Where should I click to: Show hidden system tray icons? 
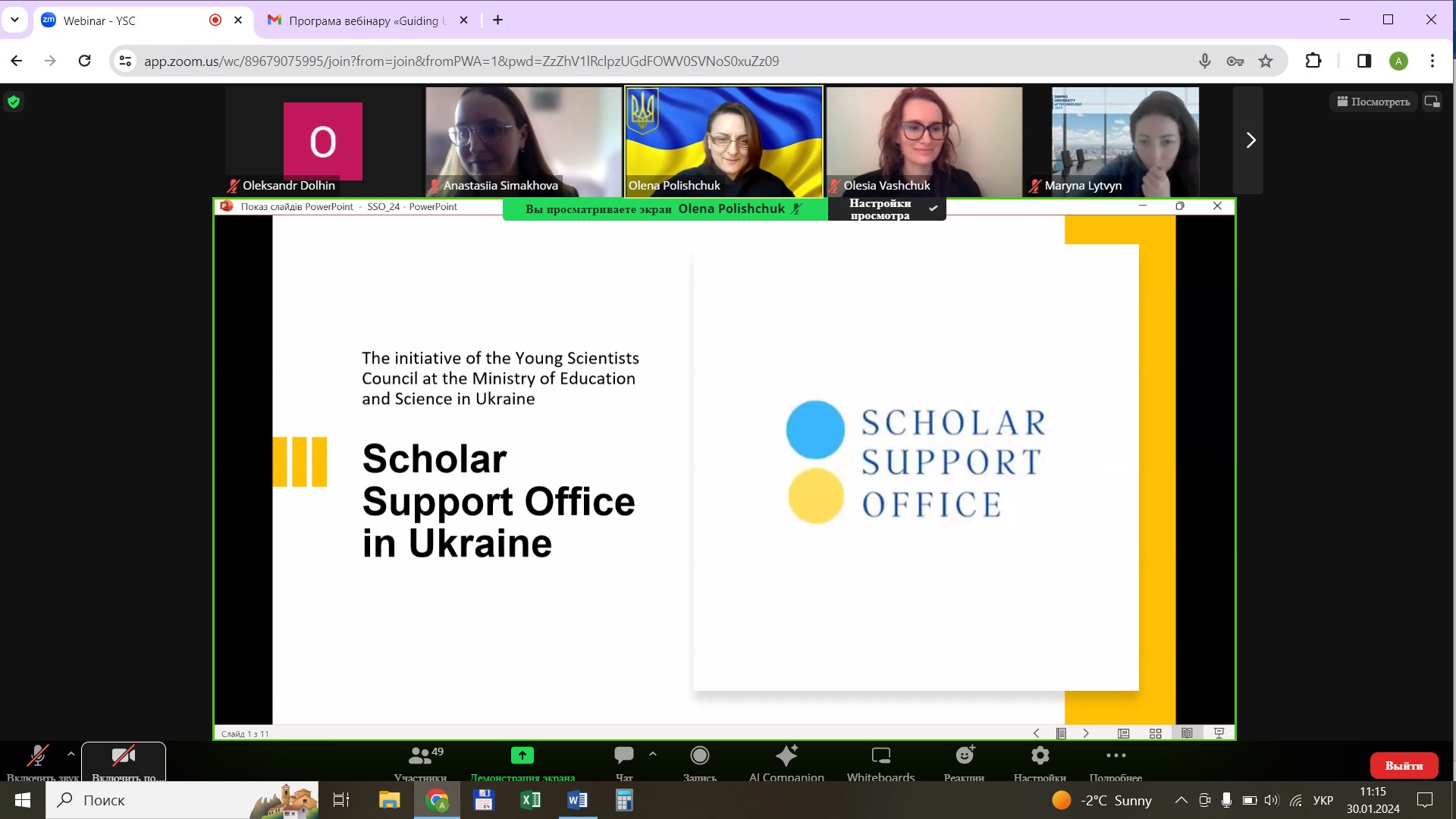(1181, 800)
